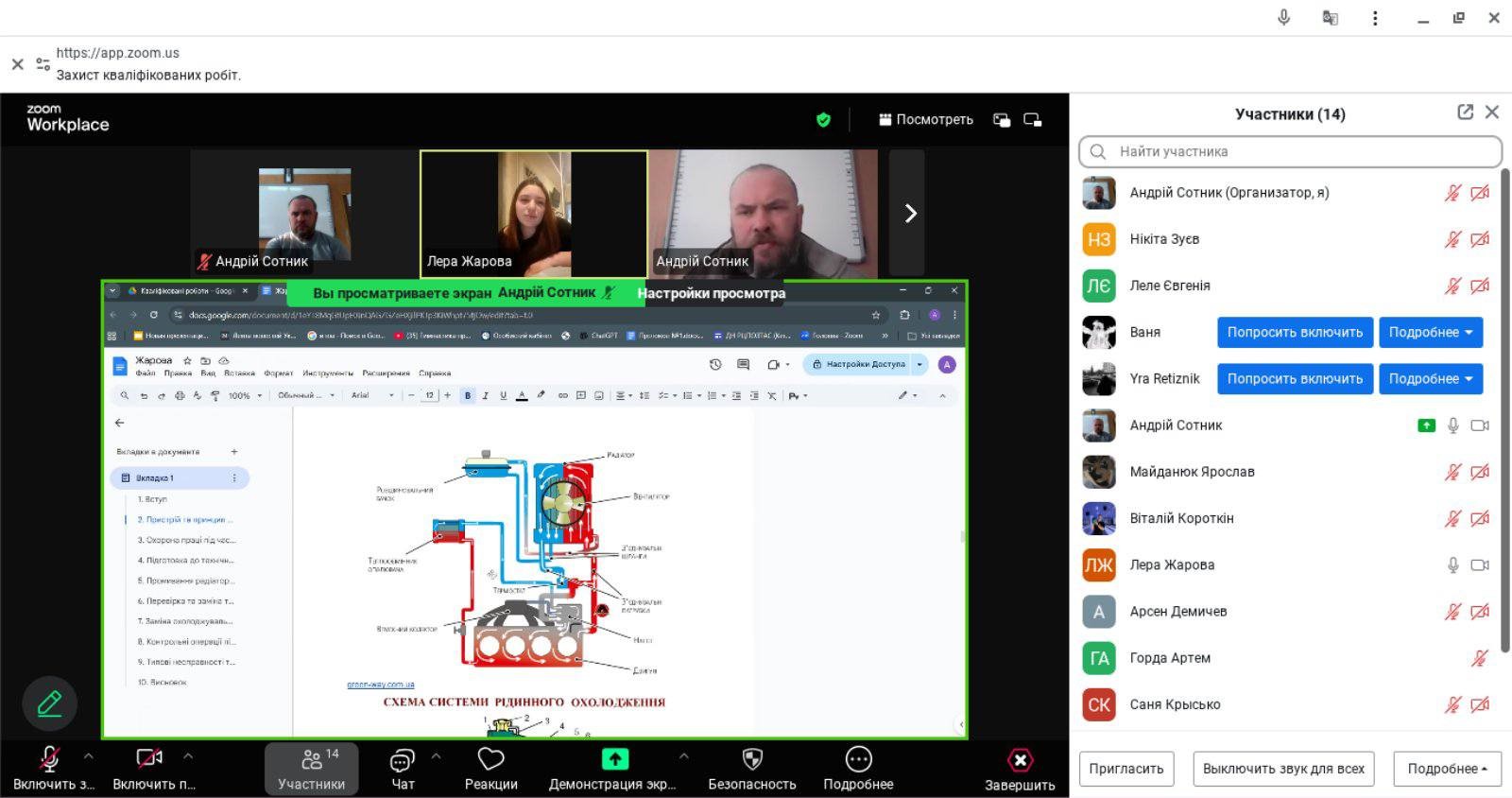
Task: Click Попросить включить for Yra Retiznik
Action: point(1294,379)
